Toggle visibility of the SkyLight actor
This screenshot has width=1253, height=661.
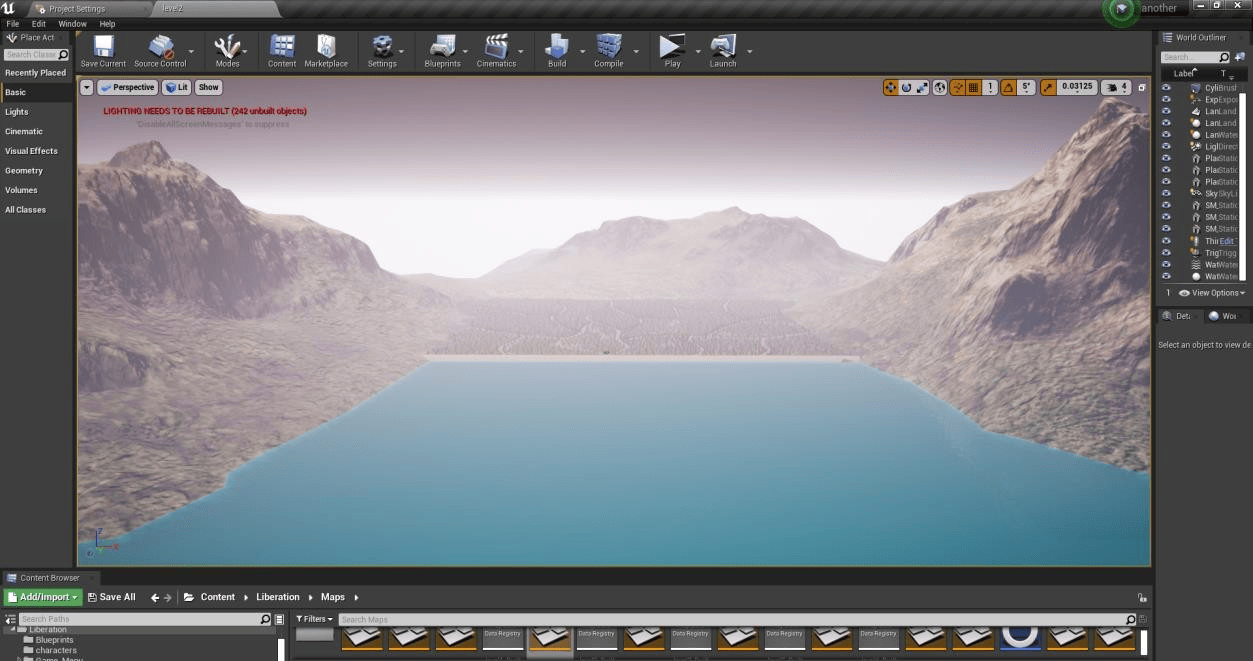click(x=1166, y=193)
